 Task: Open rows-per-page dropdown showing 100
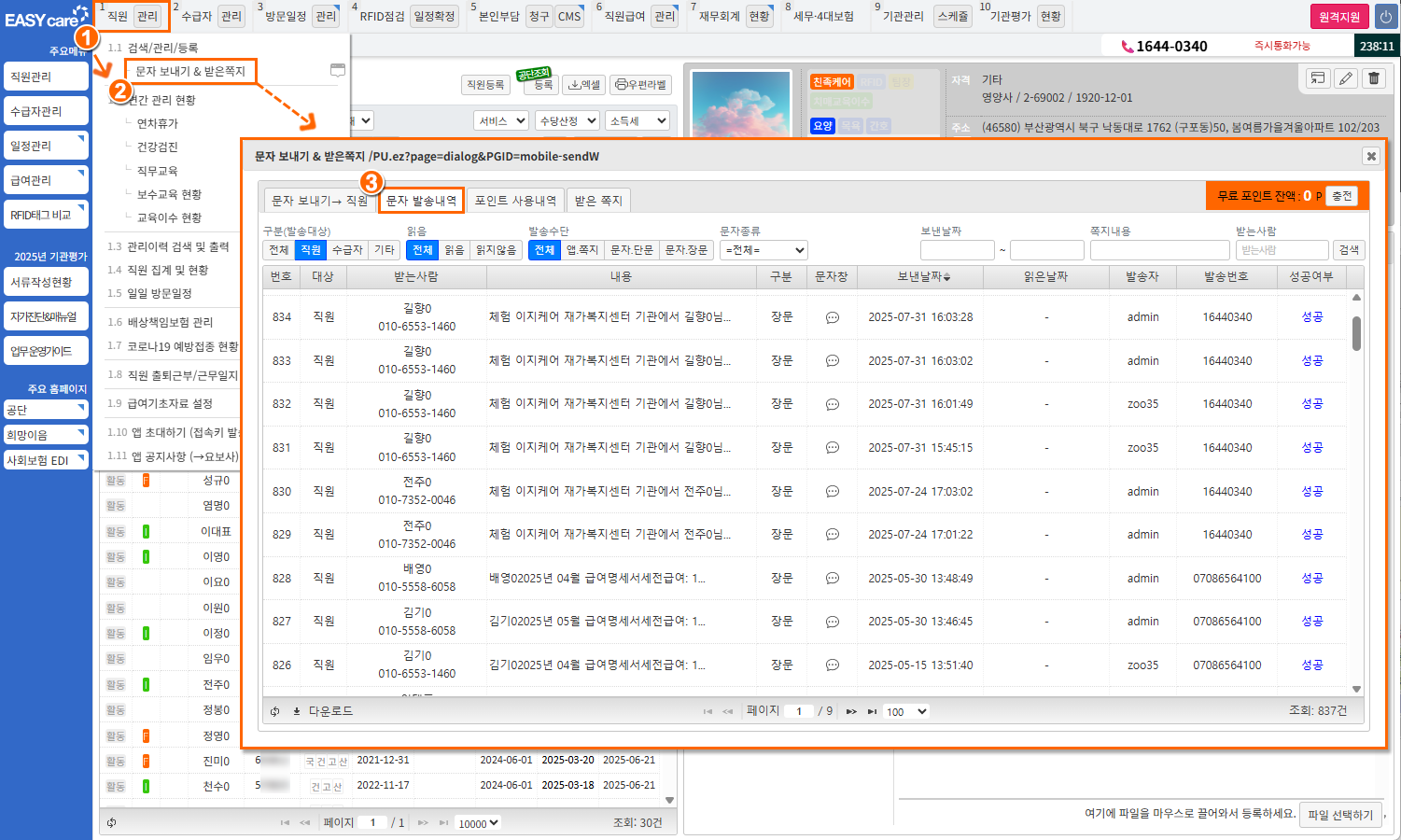[x=906, y=711]
